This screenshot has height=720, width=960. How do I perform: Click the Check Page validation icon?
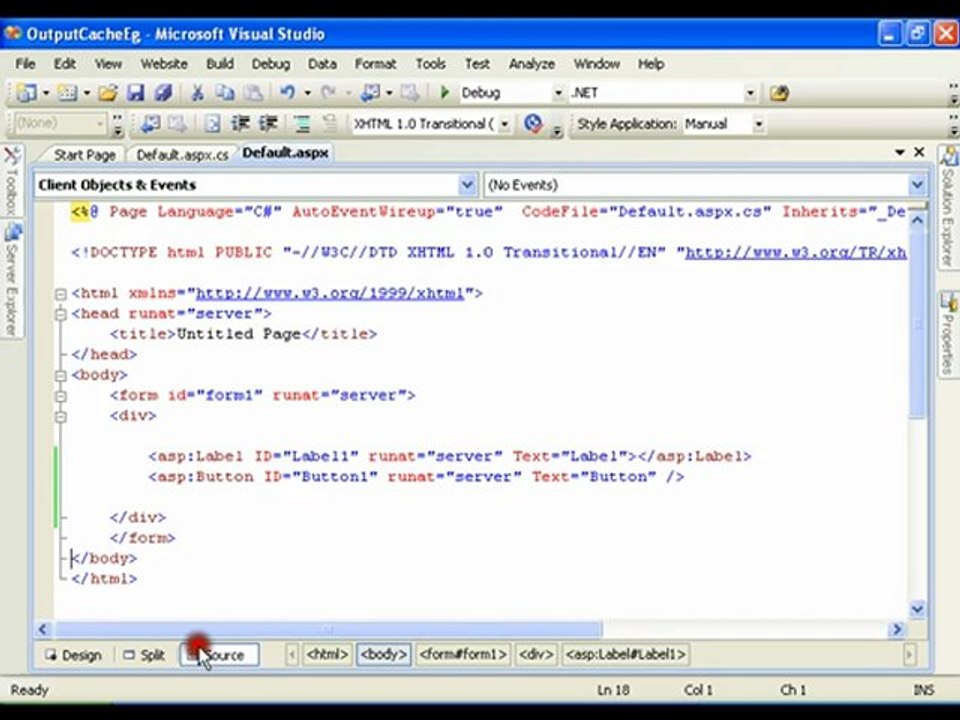(533, 124)
